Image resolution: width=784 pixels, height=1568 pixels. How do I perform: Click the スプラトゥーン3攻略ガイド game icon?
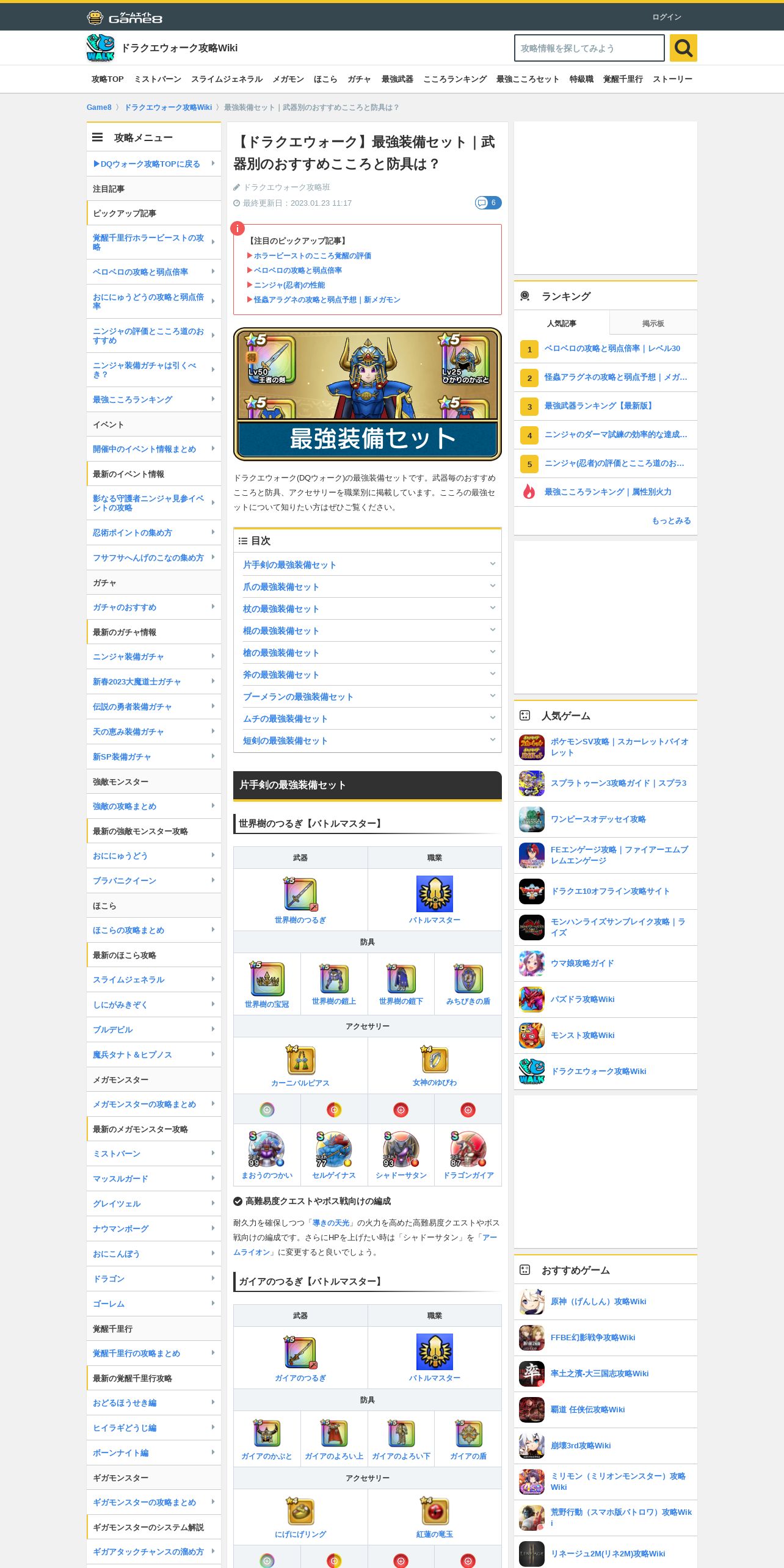(x=532, y=783)
